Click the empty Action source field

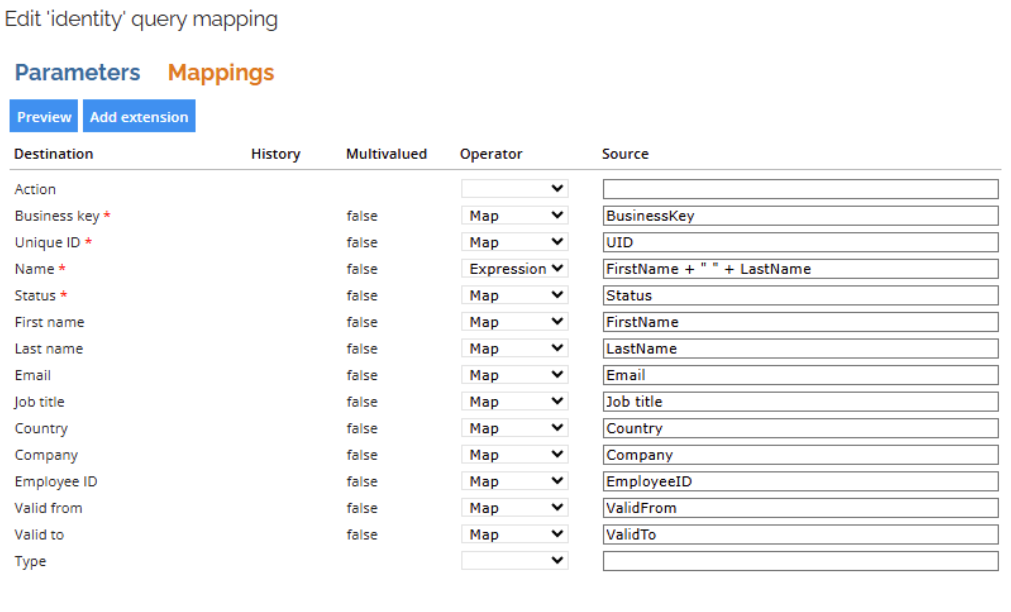(801, 189)
